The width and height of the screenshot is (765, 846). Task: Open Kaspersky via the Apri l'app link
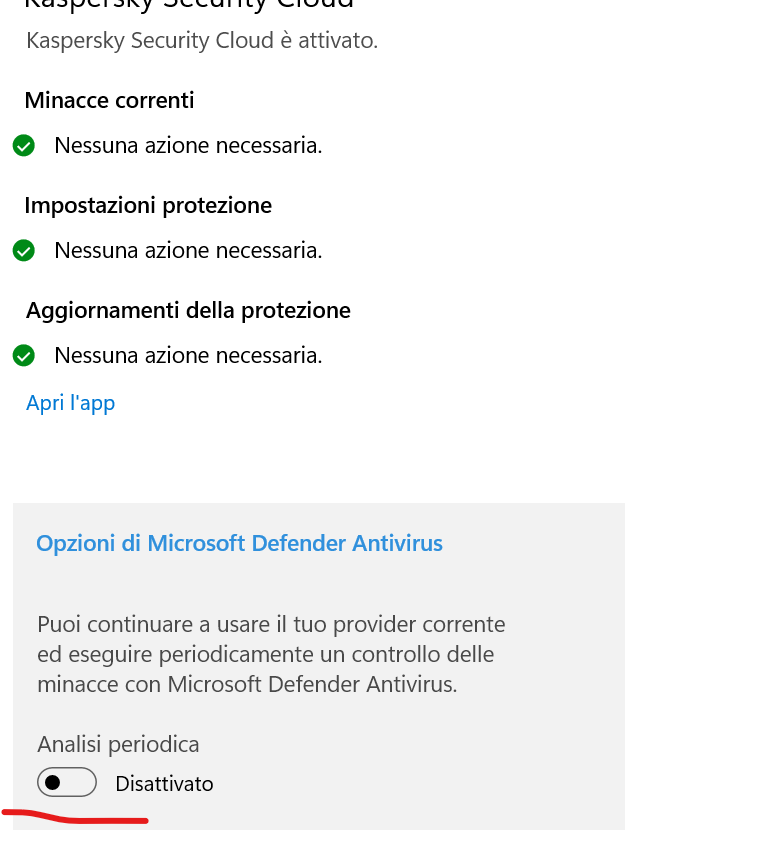pyautogui.click(x=70, y=403)
